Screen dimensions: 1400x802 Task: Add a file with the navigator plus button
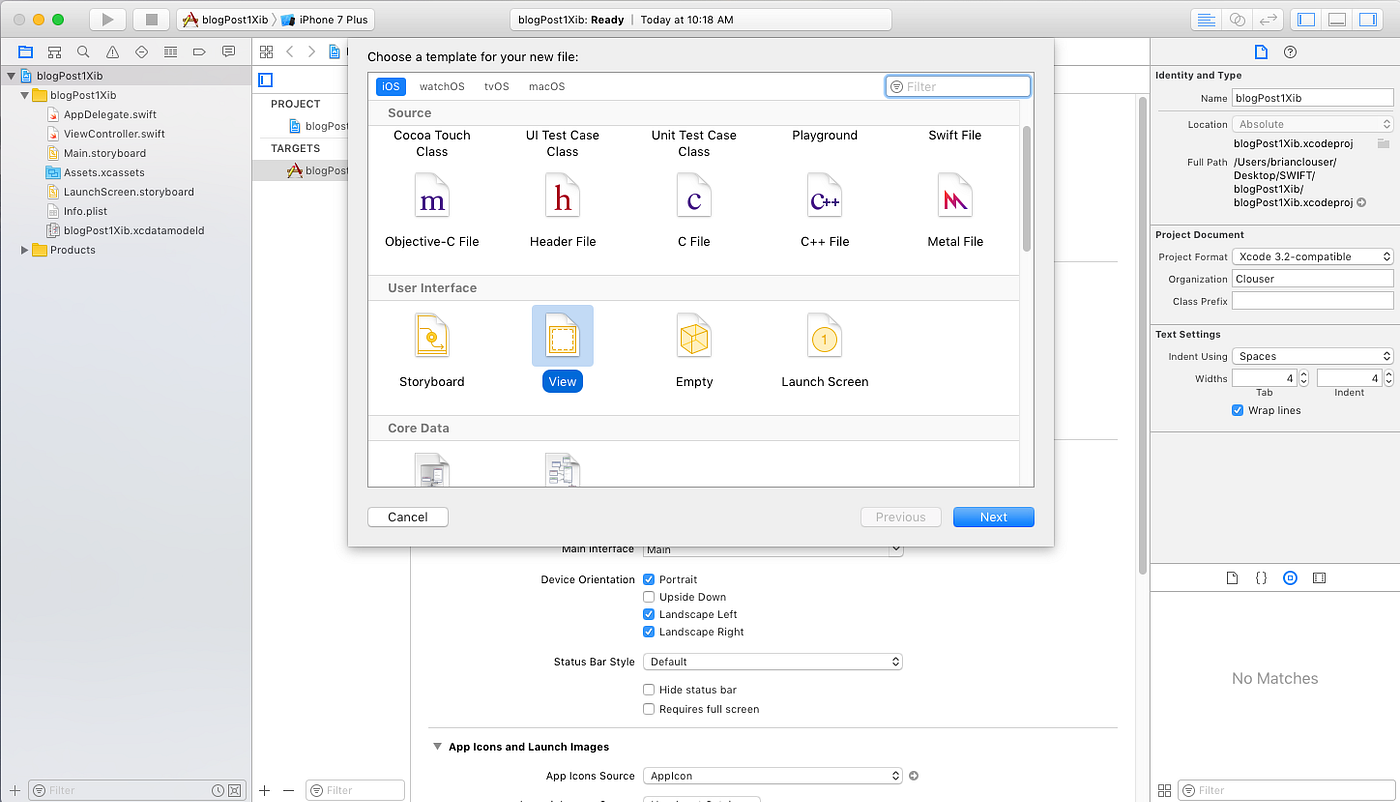14,790
